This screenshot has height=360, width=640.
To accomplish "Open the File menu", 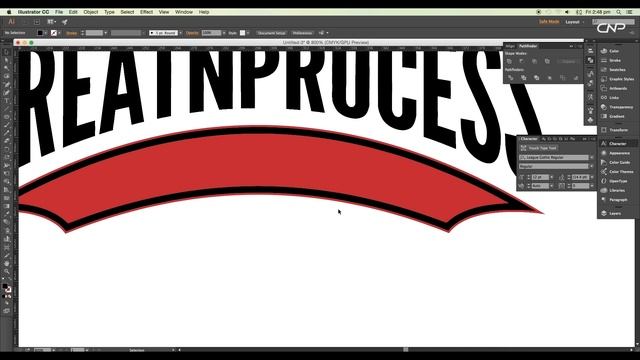I will tap(59, 12).
